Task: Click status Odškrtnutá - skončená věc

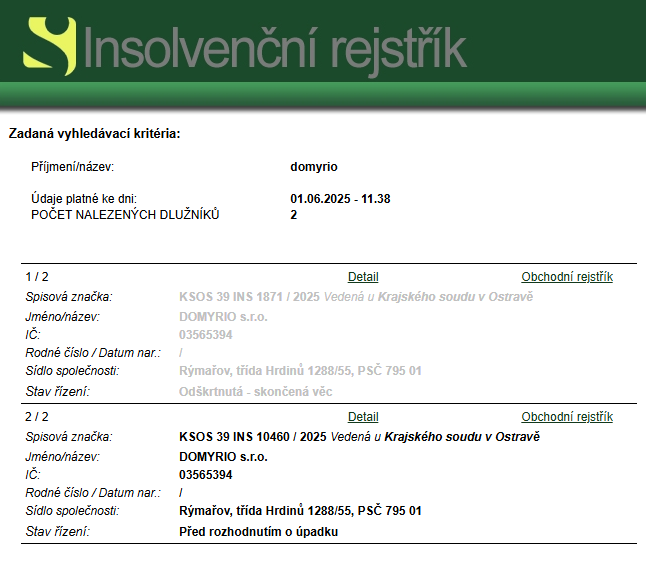Action: pyautogui.click(x=255, y=391)
